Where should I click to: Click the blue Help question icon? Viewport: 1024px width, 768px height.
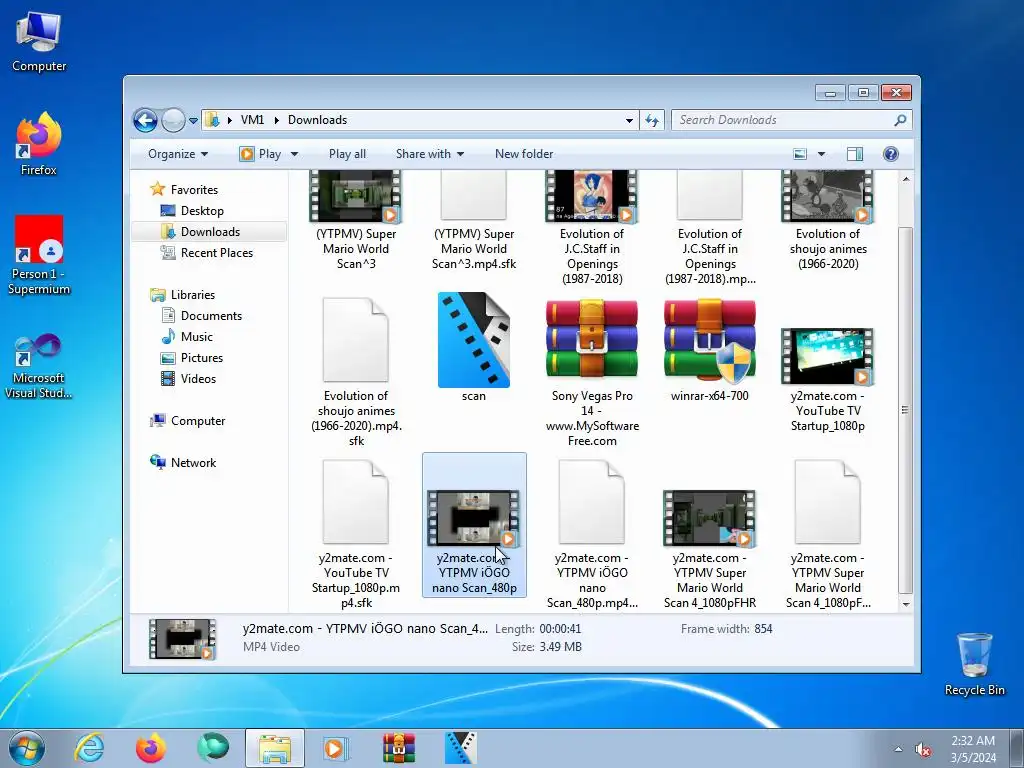tap(890, 154)
